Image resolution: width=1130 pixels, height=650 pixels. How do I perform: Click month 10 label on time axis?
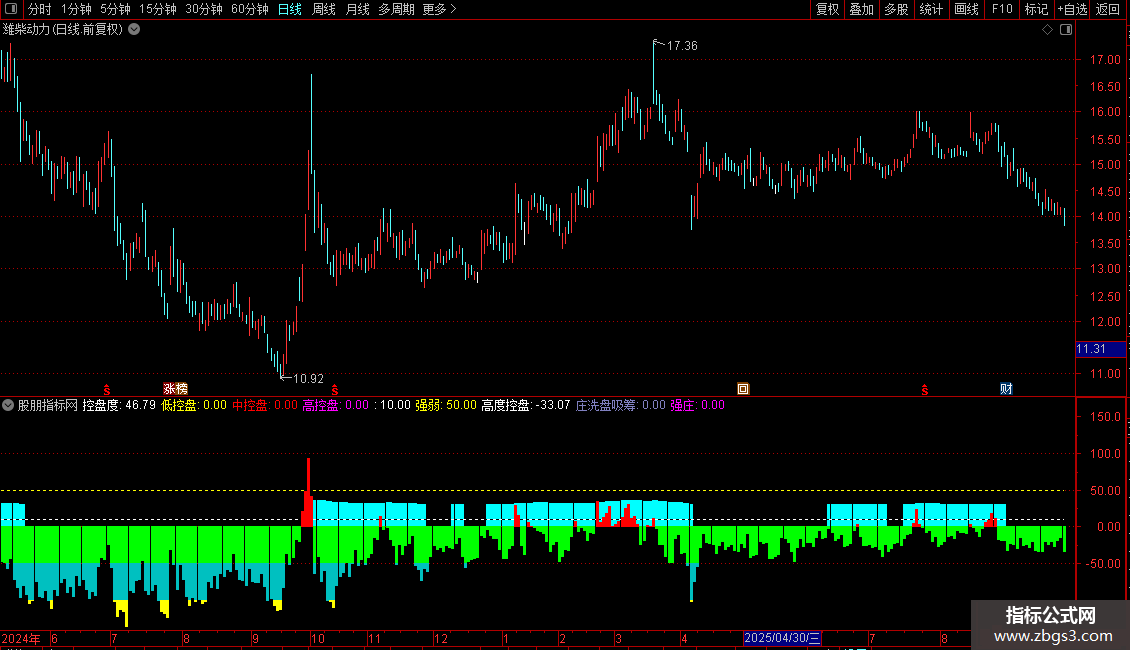coord(318,638)
